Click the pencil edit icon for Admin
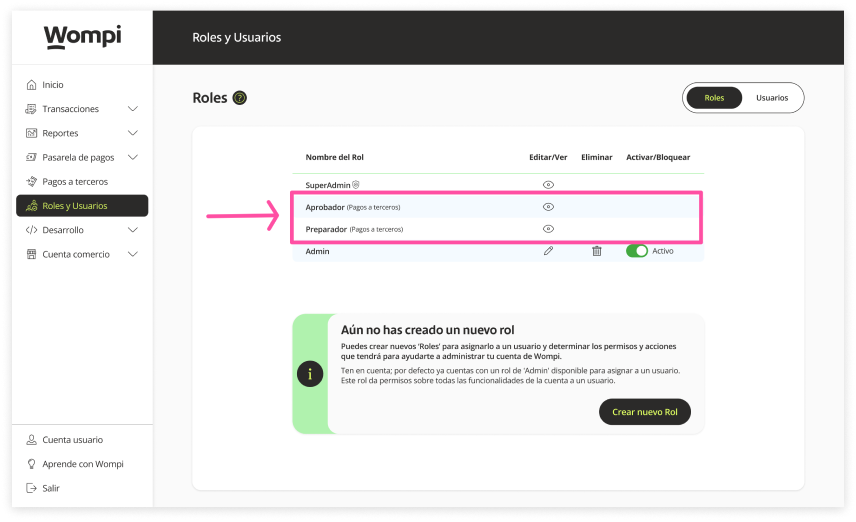The image size is (856, 522). [x=548, y=251]
